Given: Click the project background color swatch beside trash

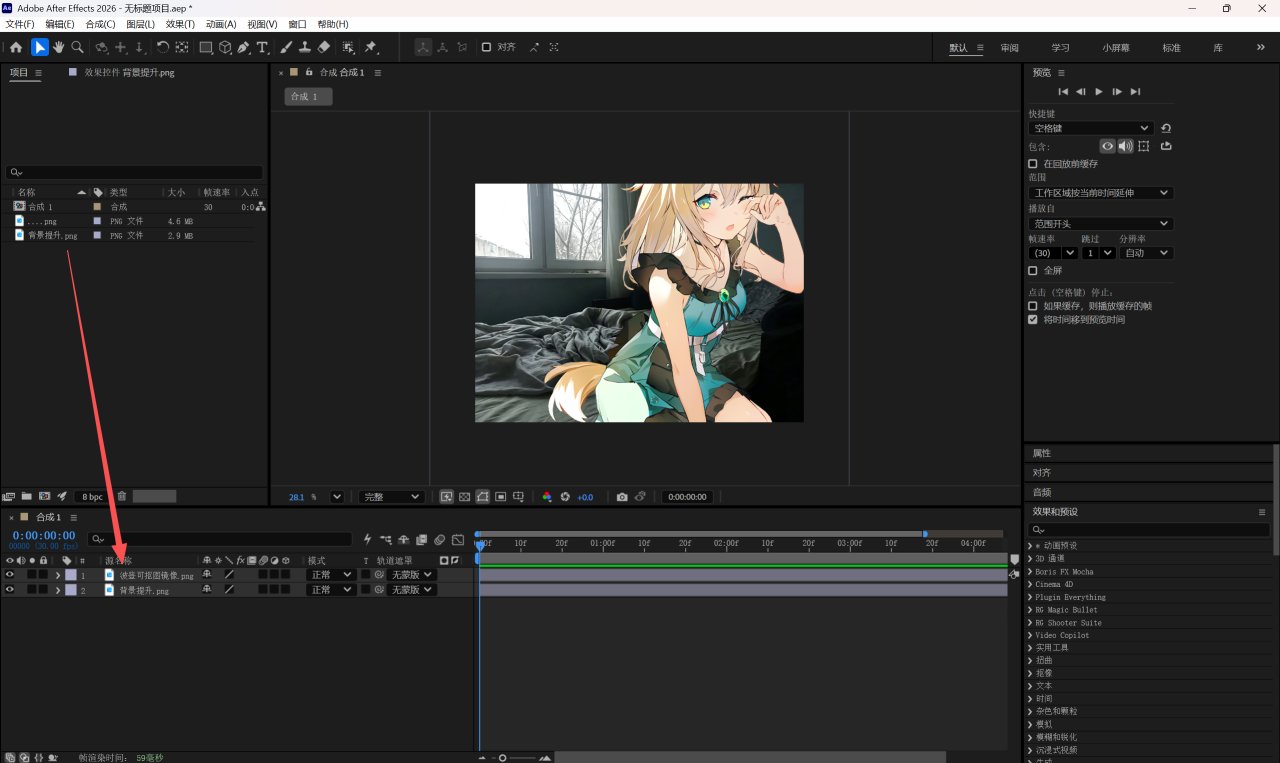Looking at the screenshot, I should [x=155, y=496].
